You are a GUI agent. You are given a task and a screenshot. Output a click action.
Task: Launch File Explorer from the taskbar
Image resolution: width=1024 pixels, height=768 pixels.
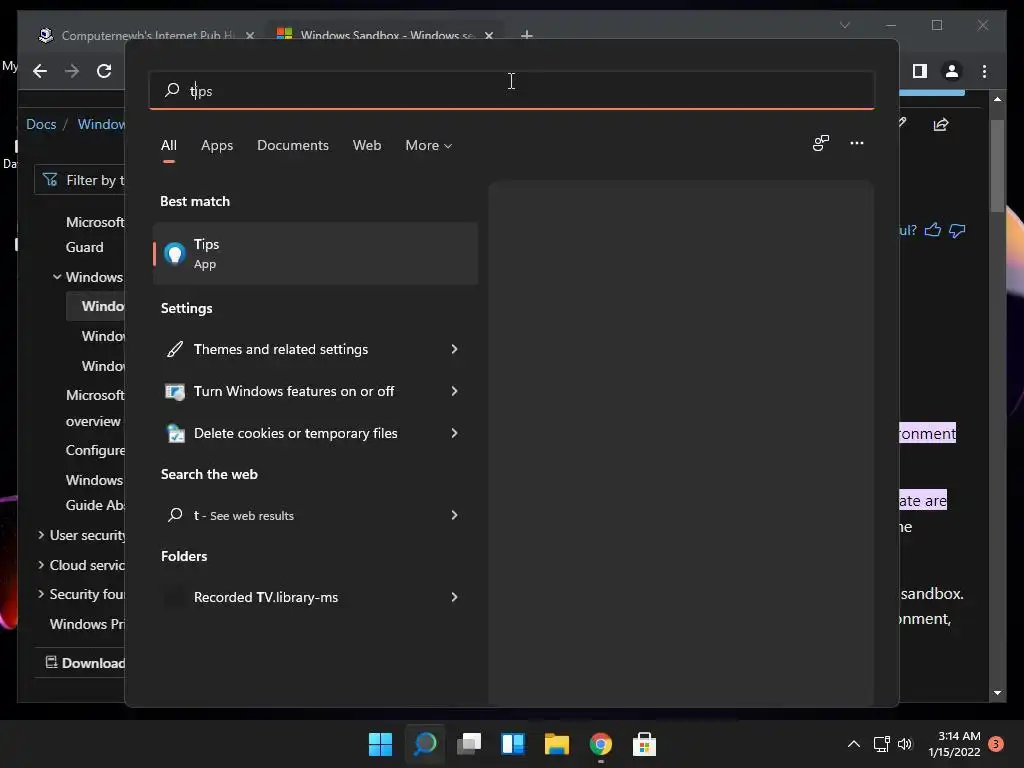(x=556, y=744)
